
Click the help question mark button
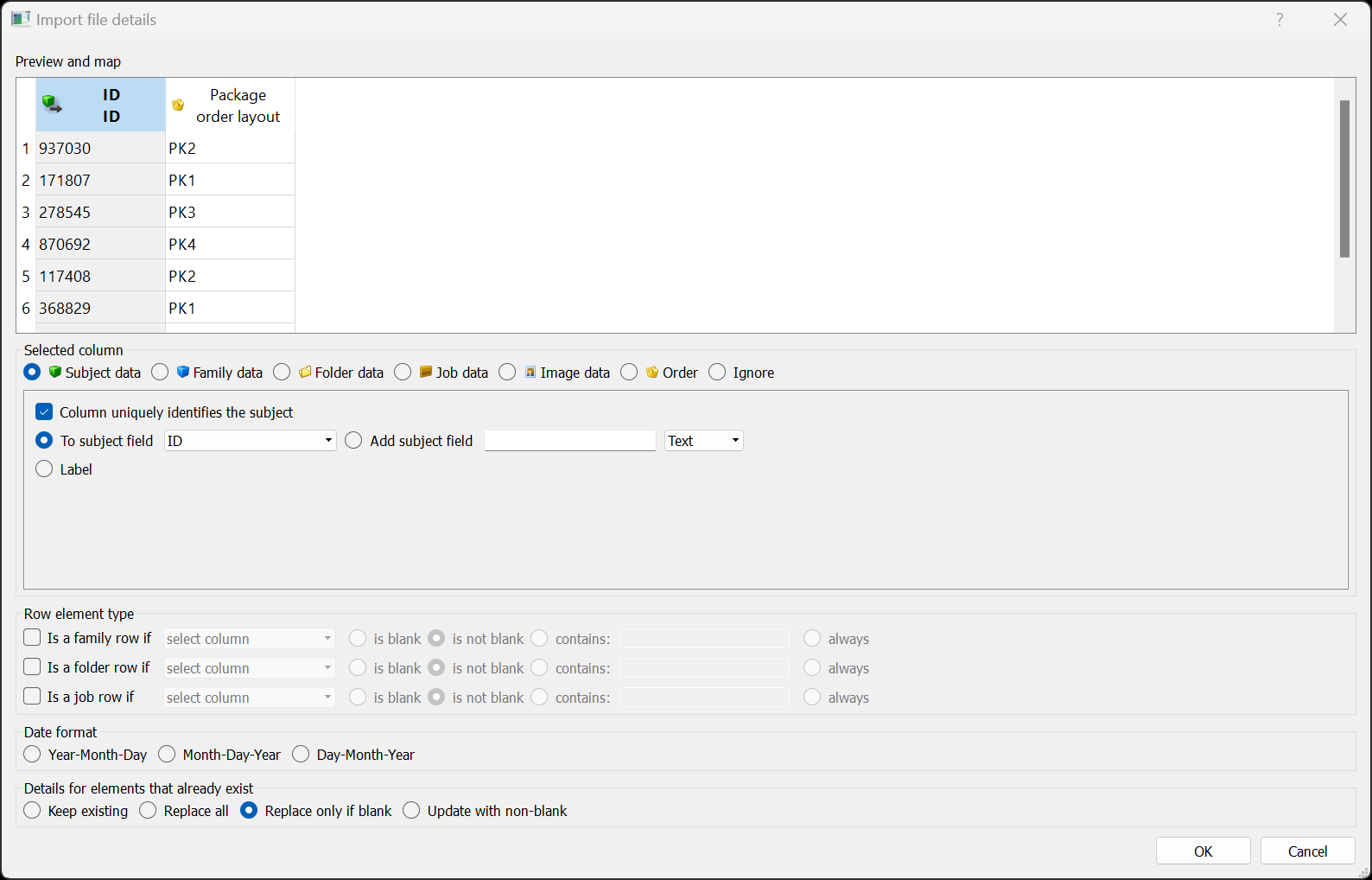1280,19
